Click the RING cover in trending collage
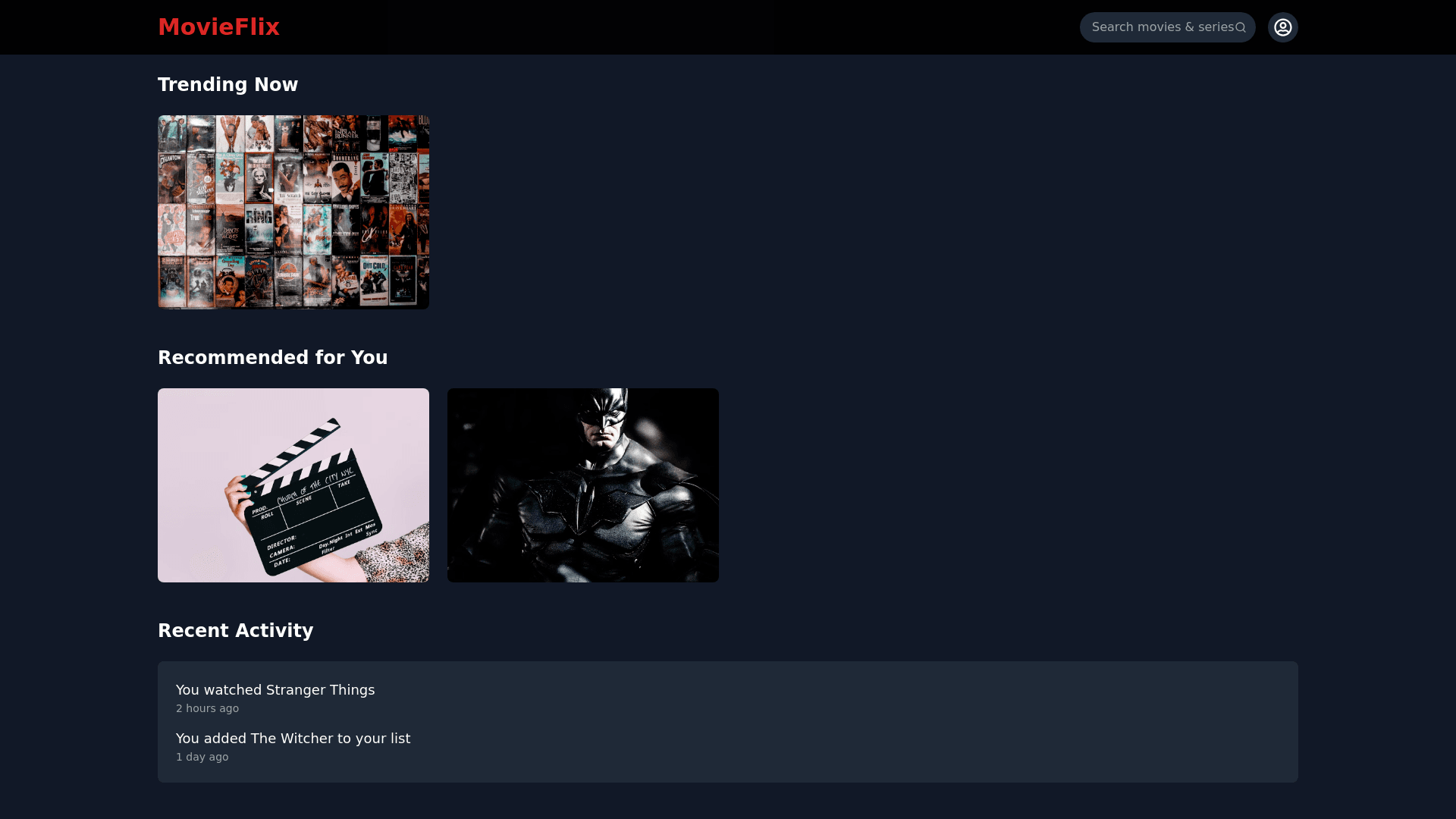 [259, 227]
